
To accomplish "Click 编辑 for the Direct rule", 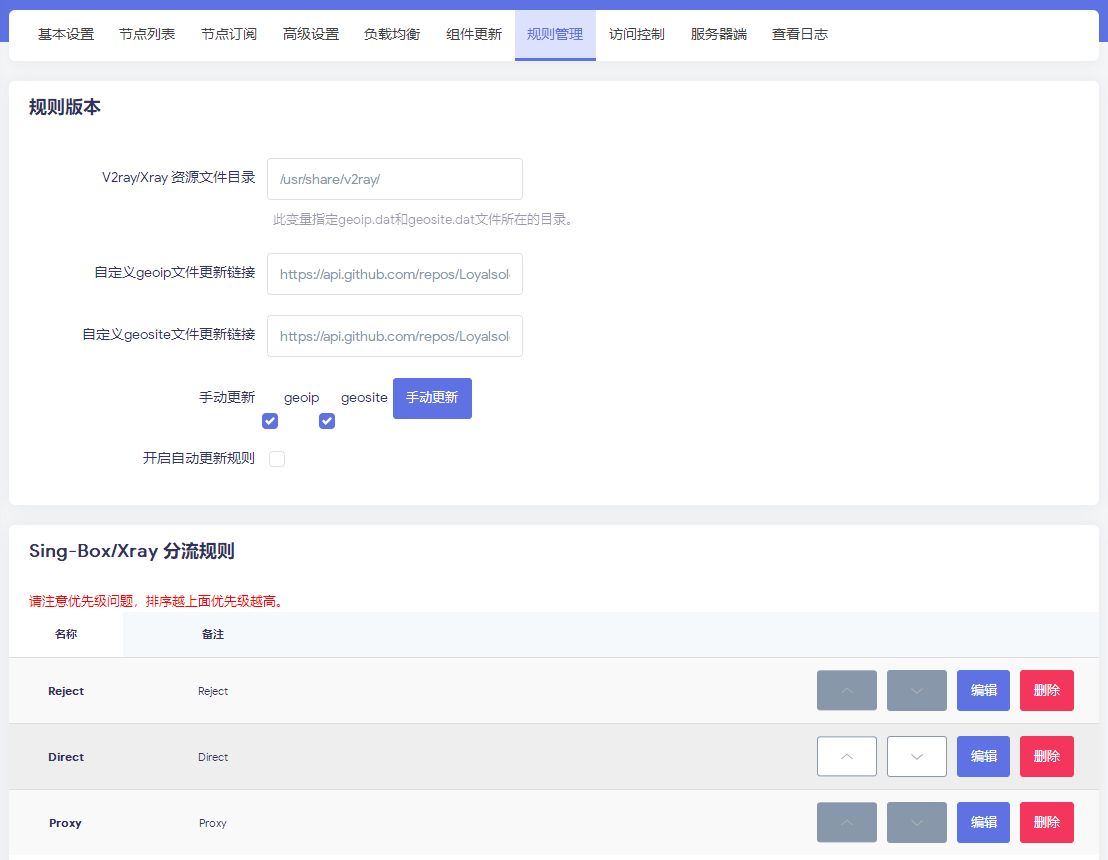I will 983,757.
